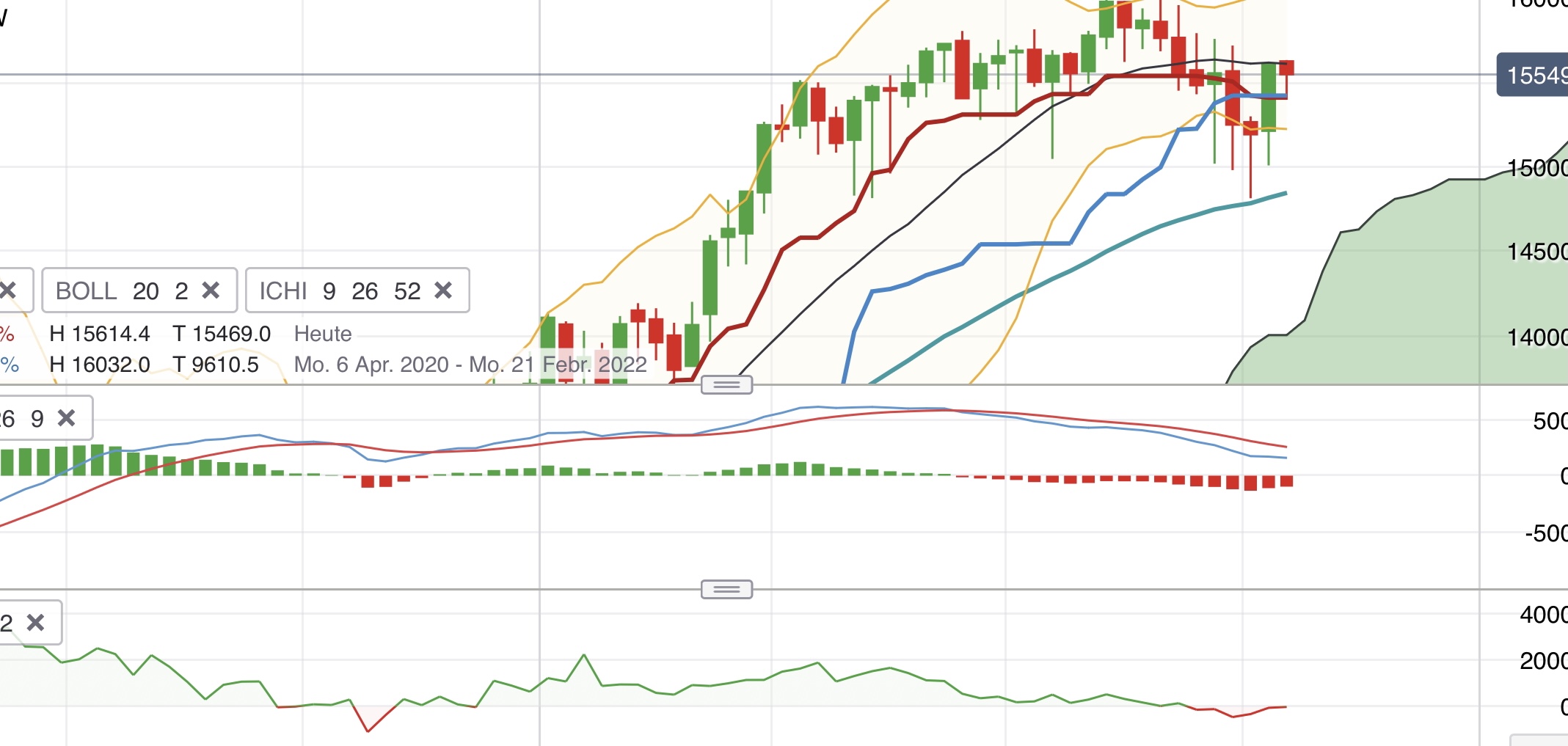Viewport: 1568px width, 746px height.
Task: Click the low value T 15469.0
Action: [x=222, y=334]
